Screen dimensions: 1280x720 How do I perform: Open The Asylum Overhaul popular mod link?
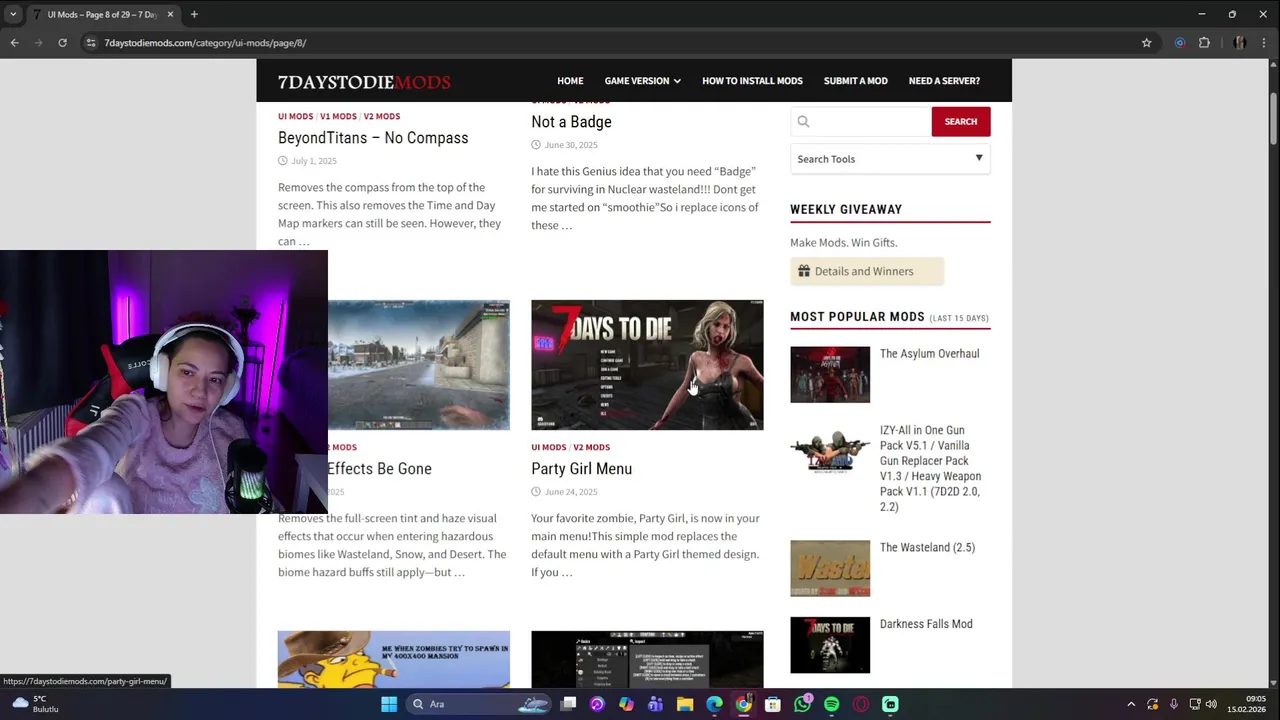pos(929,354)
